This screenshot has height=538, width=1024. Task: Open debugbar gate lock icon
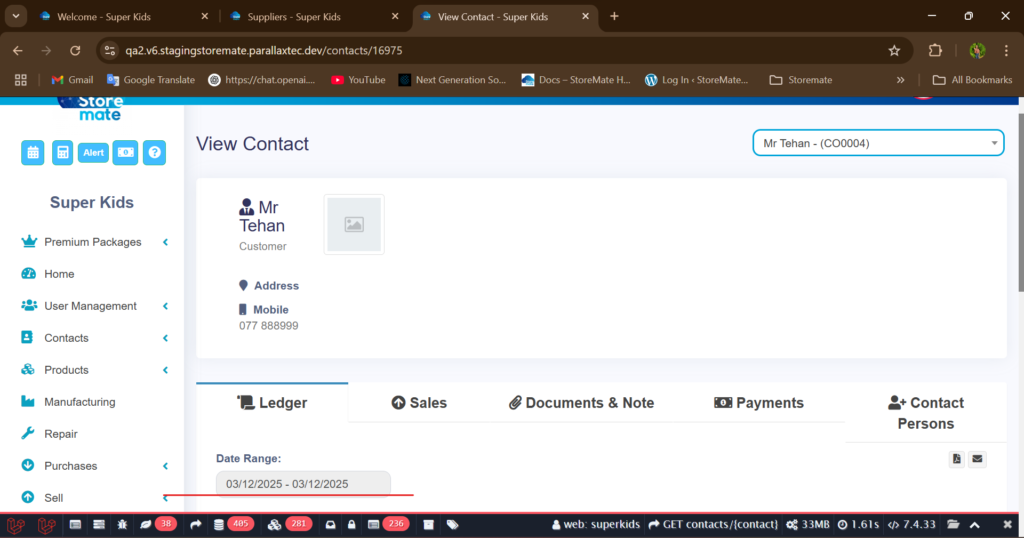(351, 524)
